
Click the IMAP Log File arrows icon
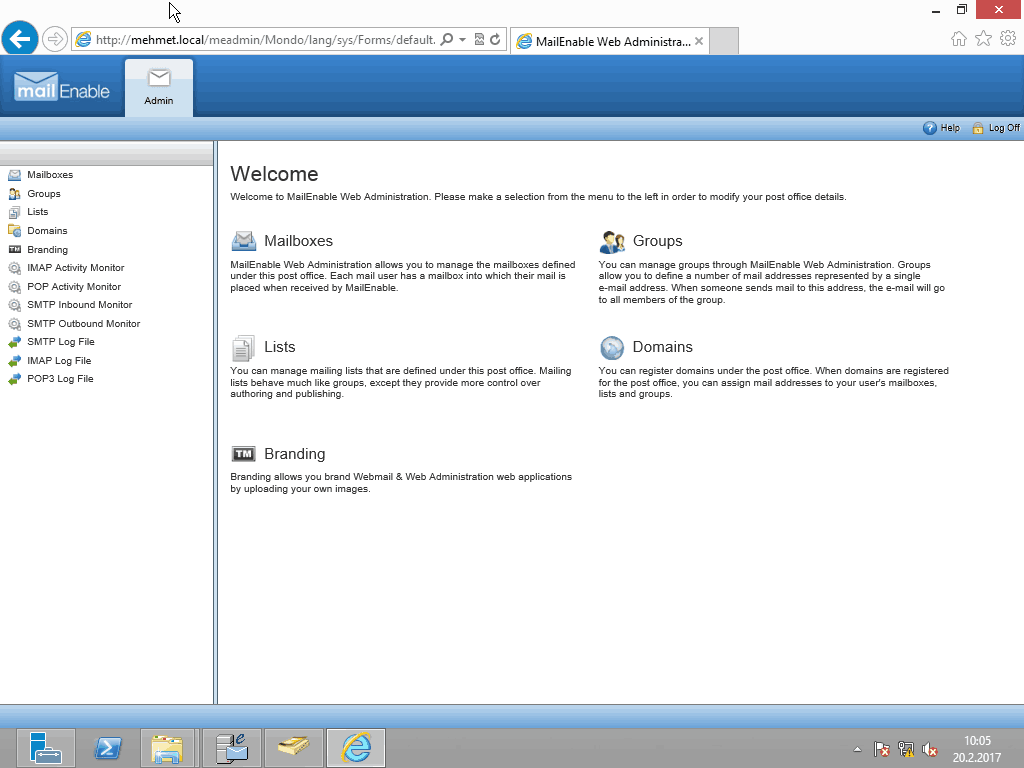click(x=14, y=360)
